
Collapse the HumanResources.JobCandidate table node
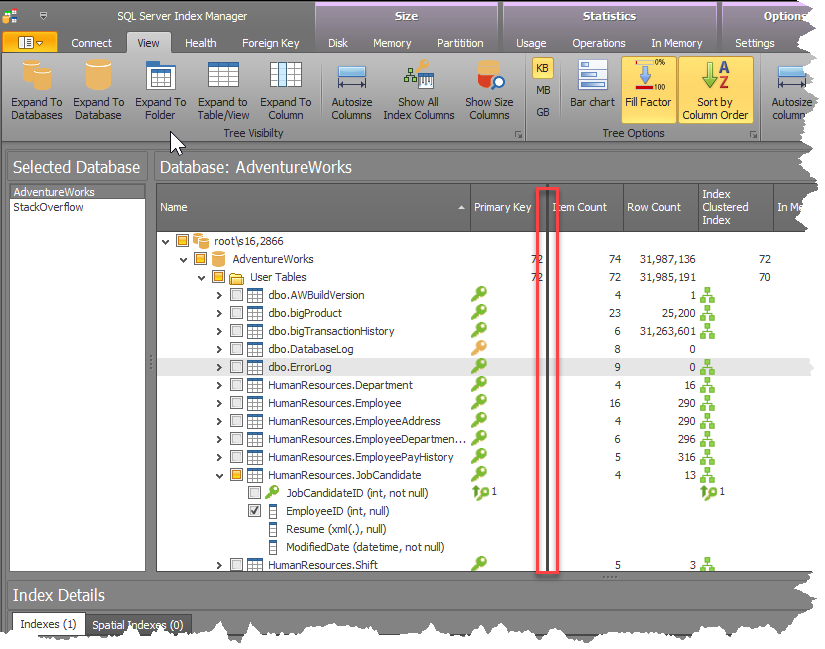pyautogui.click(x=220, y=475)
